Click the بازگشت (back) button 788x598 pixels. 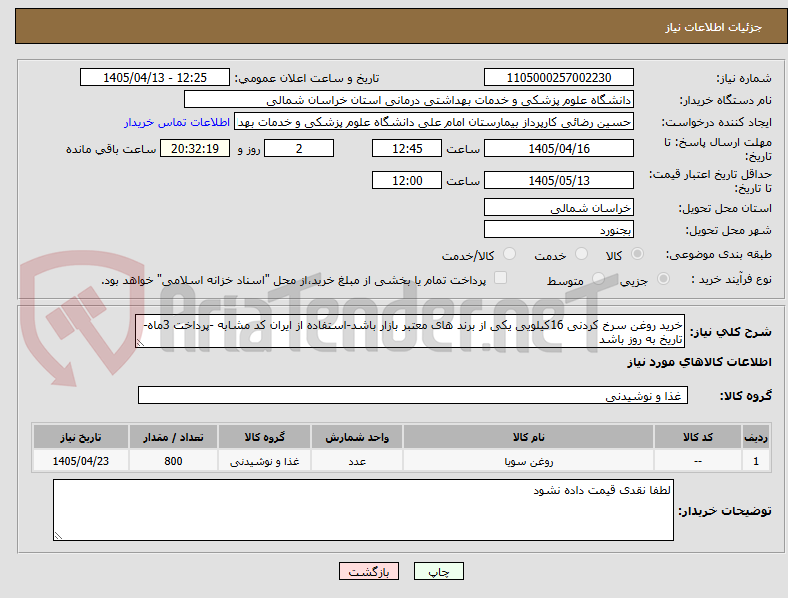pos(369,572)
